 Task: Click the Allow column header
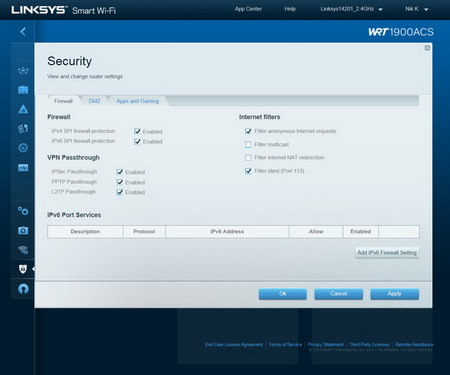click(316, 231)
